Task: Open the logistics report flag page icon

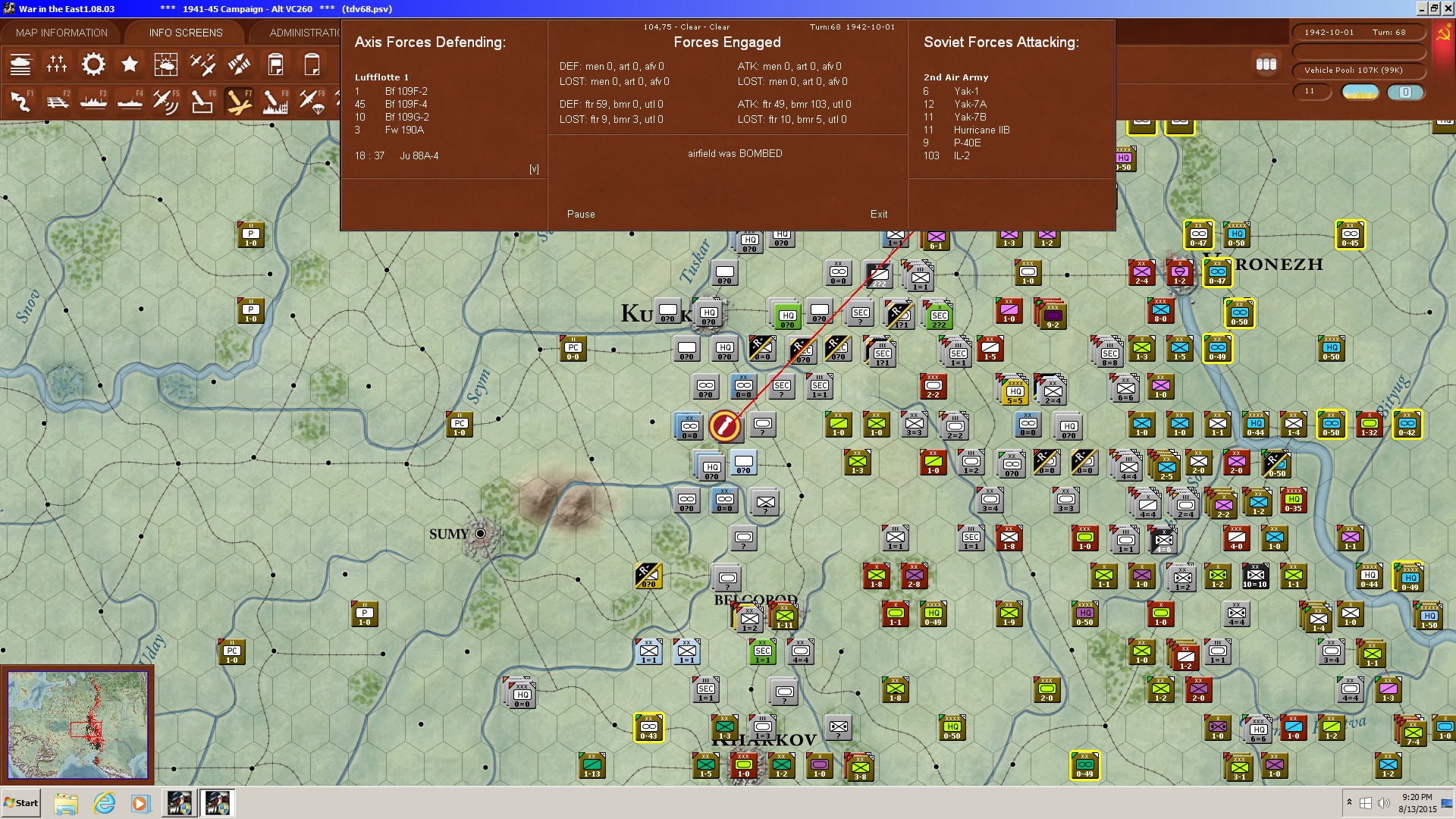Action: pos(275,64)
